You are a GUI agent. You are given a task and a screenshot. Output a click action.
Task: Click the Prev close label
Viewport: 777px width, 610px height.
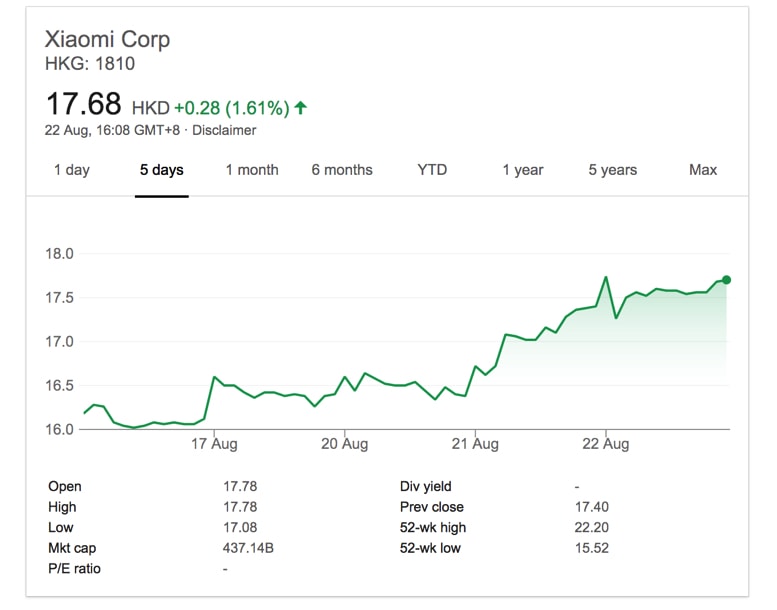[432, 507]
